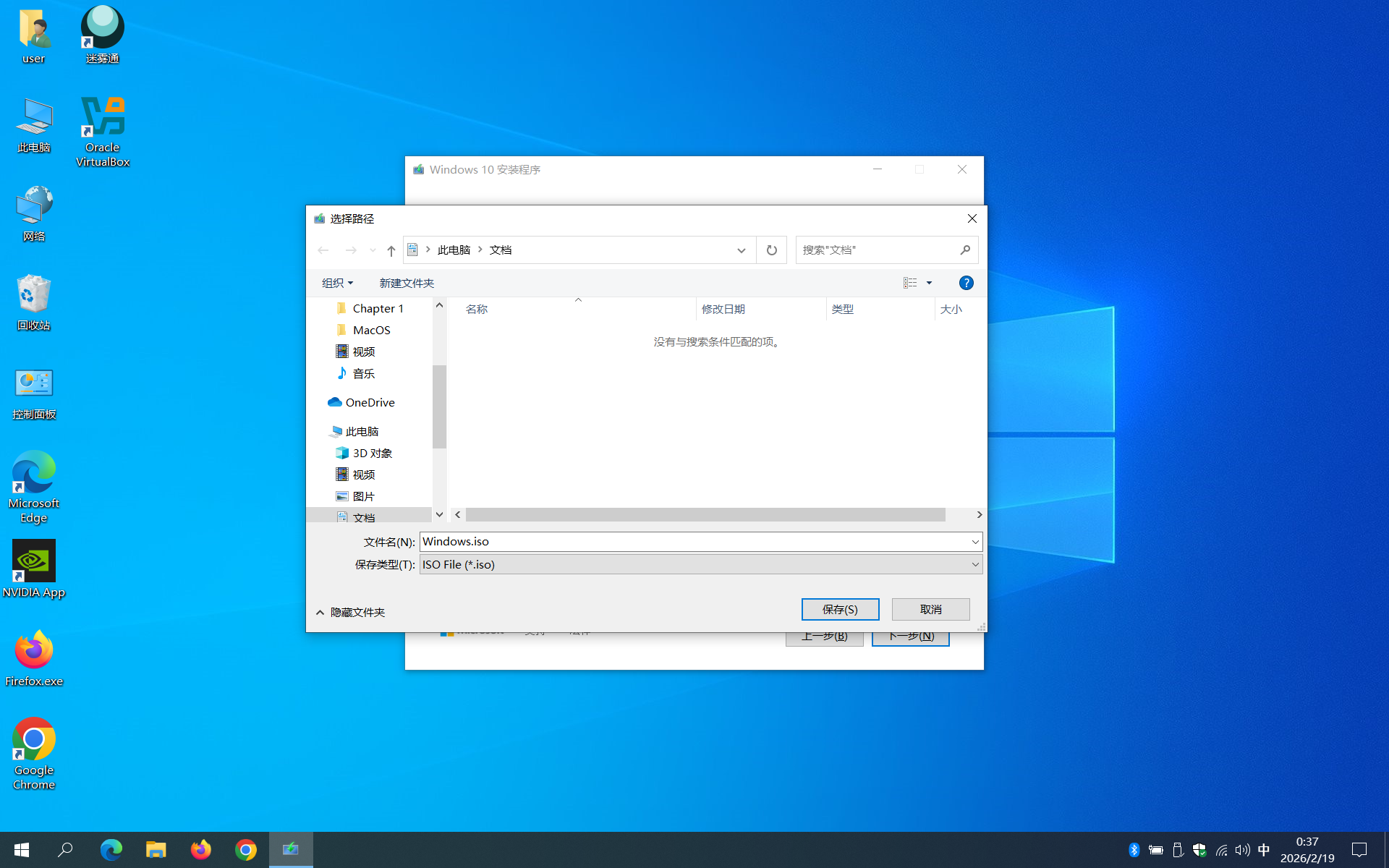1389x868 pixels.
Task: Select OneDrive in the navigation pane
Action: pos(369,402)
